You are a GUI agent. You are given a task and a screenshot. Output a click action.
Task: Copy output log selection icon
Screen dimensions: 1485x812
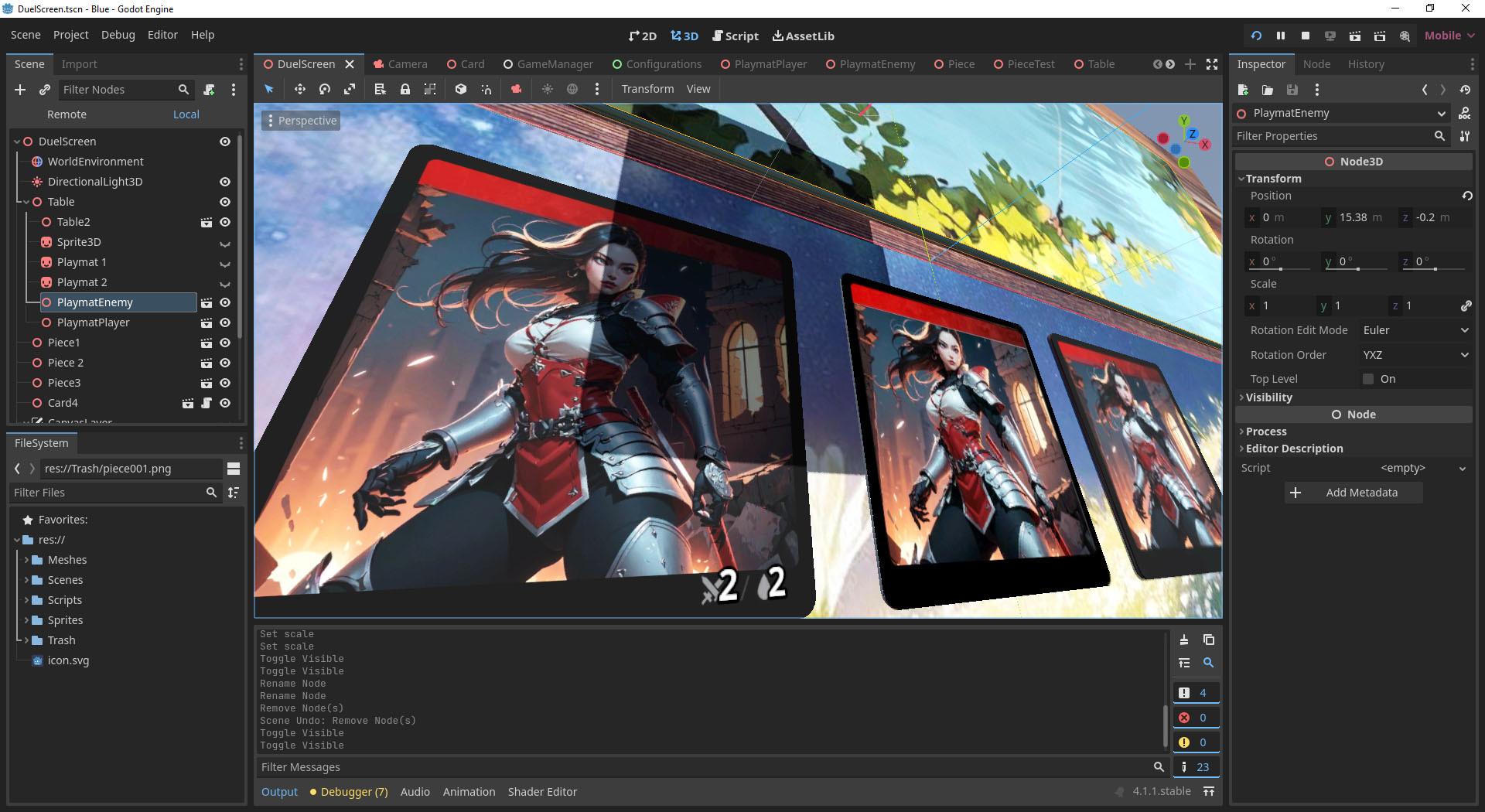pos(1209,640)
